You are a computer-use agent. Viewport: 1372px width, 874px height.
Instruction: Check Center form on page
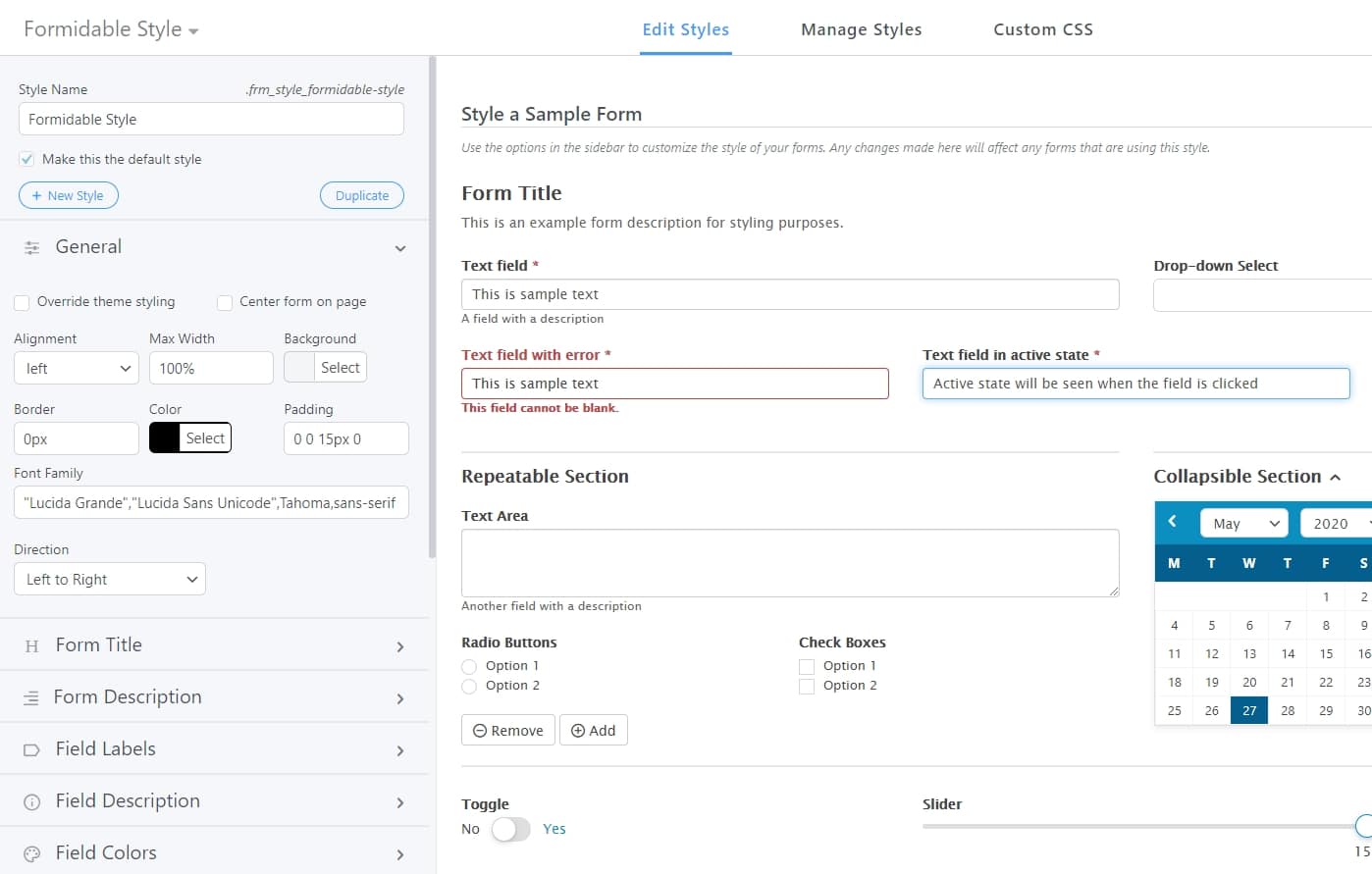[x=225, y=302]
